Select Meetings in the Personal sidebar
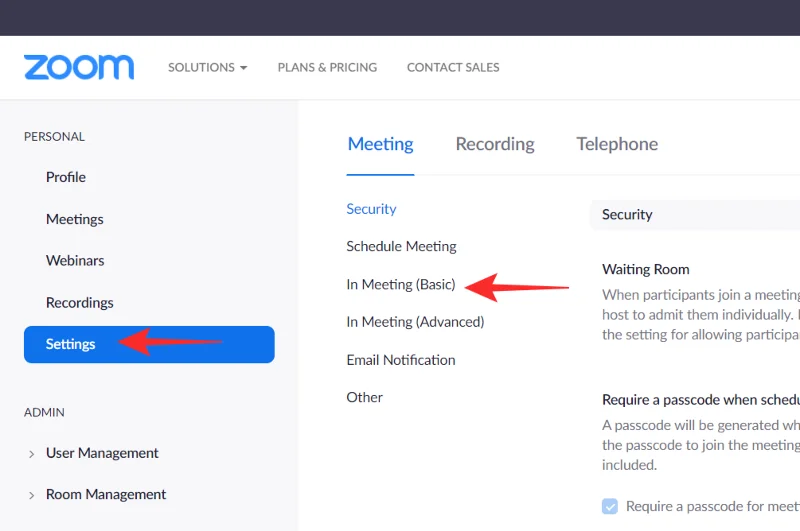This screenshot has width=800, height=531. [75, 219]
